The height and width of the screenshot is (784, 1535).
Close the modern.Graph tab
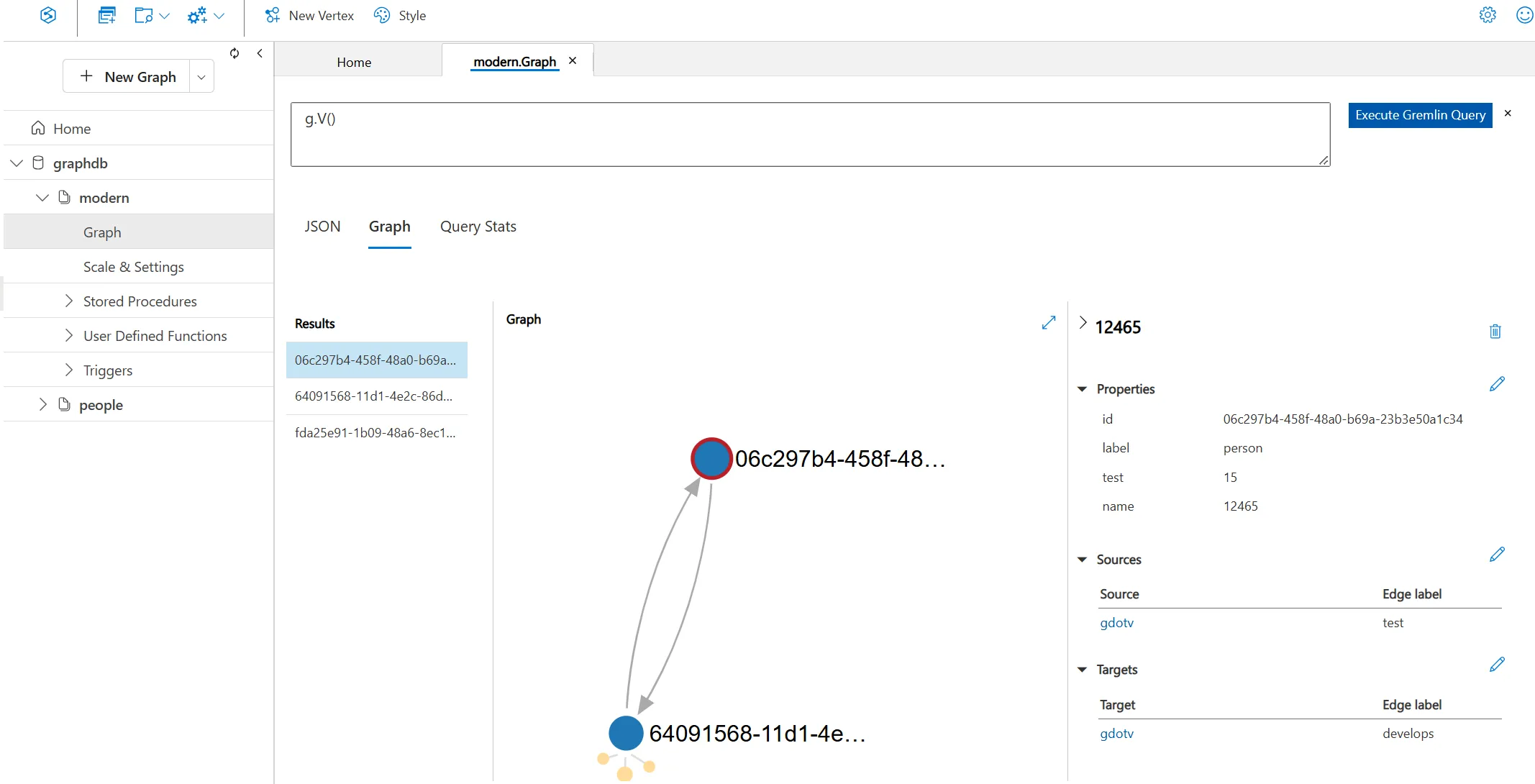point(573,61)
